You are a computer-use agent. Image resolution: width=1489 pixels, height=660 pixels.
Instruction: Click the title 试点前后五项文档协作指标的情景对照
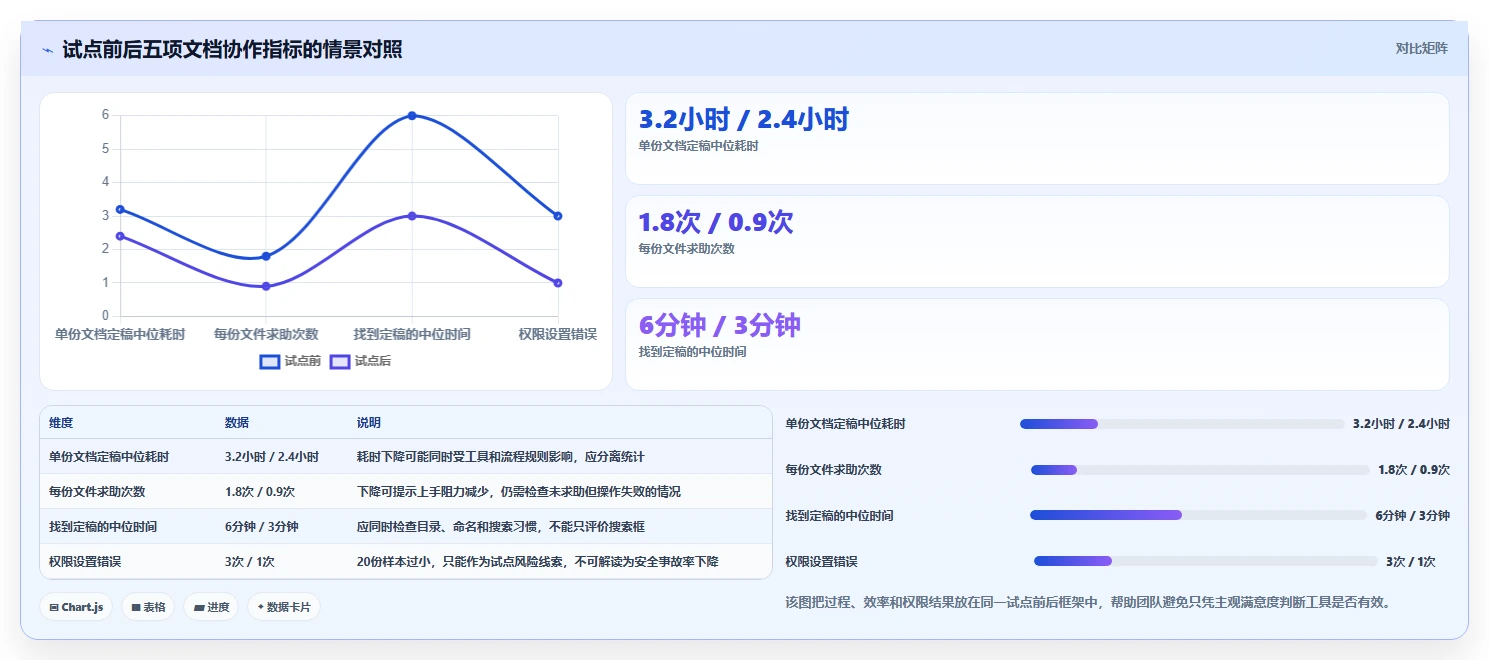pos(232,49)
